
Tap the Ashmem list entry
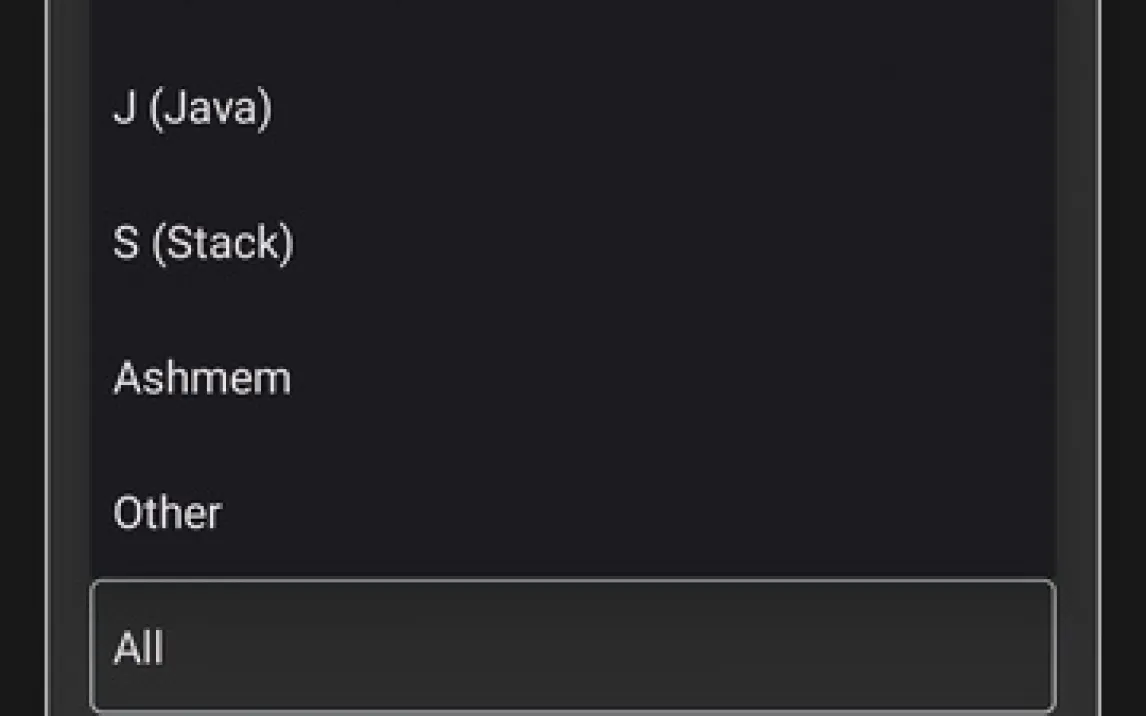202,378
